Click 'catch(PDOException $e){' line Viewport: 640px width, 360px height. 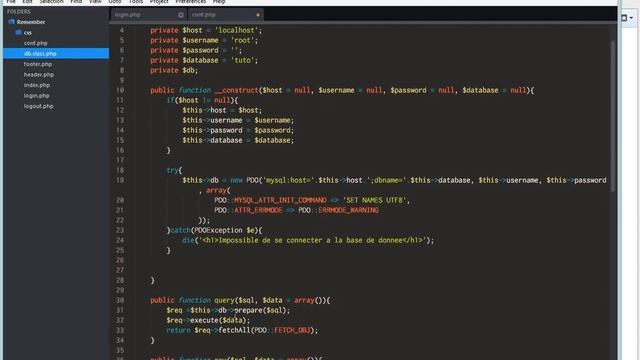point(214,231)
